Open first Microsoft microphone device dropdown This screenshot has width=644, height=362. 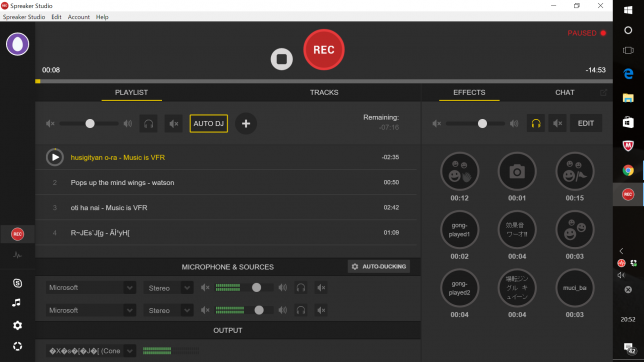point(90,288)
